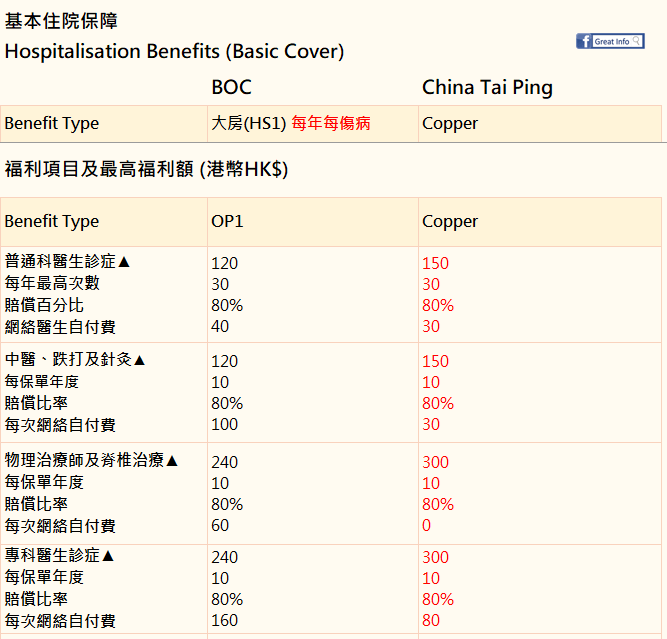Click Benefit Type in the OP1 header row

click(x=51, y=222)
